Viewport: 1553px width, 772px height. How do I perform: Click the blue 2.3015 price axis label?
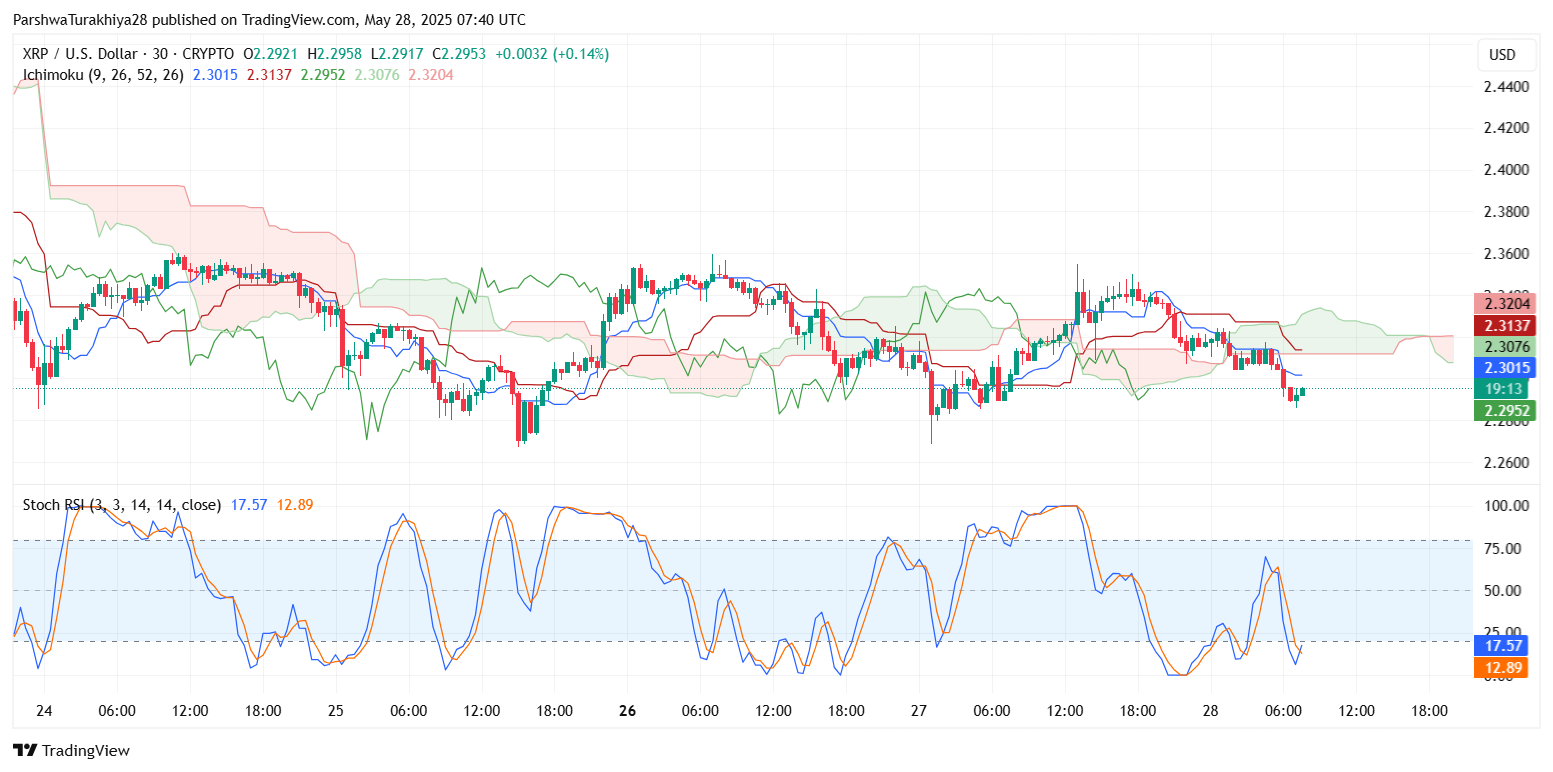pos(1502,368)
